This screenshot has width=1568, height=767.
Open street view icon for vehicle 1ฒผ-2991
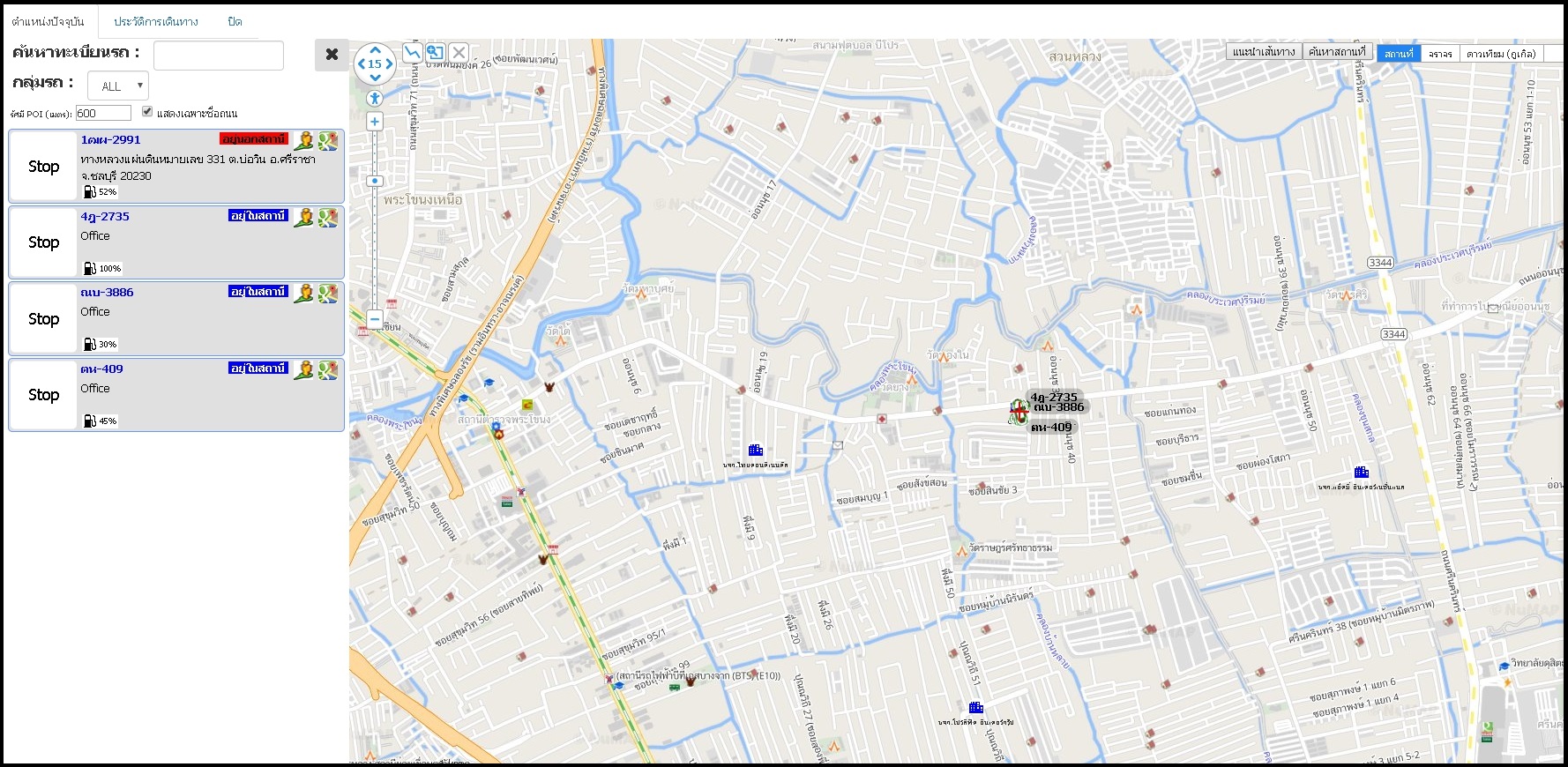tap(304, 141)
